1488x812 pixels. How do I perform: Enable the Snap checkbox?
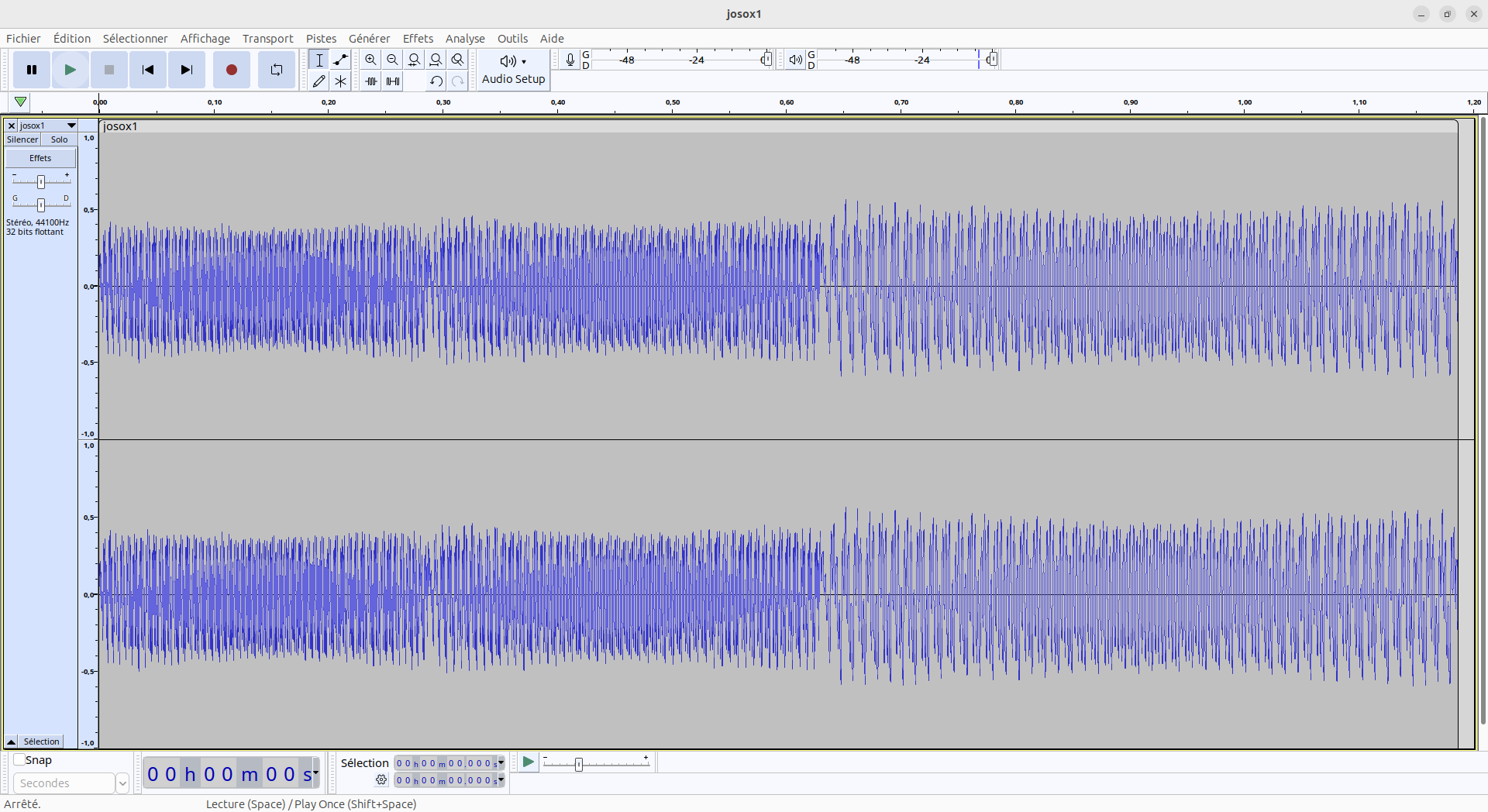coord(19,760)
